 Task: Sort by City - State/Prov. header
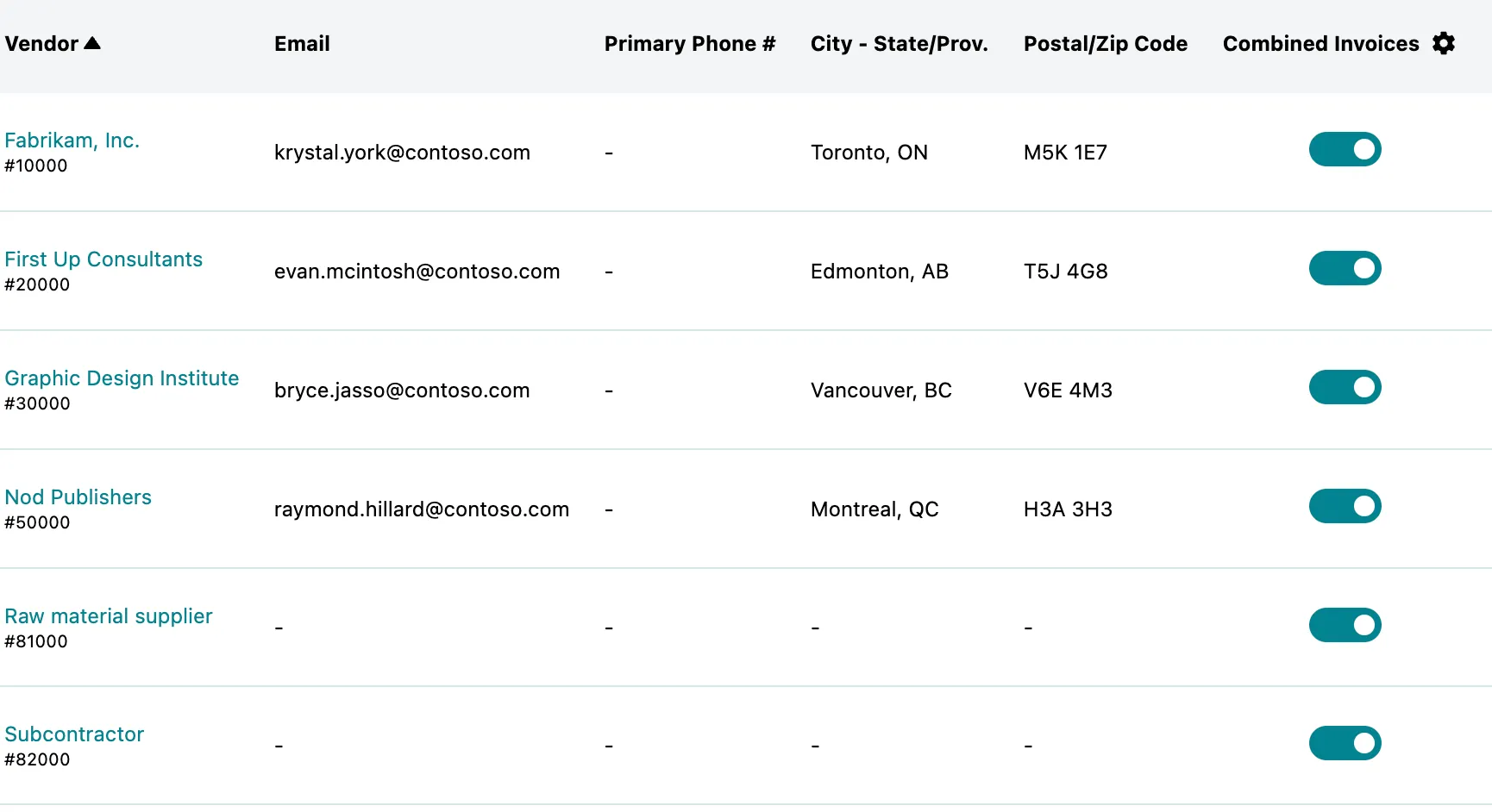pos(899,44)
